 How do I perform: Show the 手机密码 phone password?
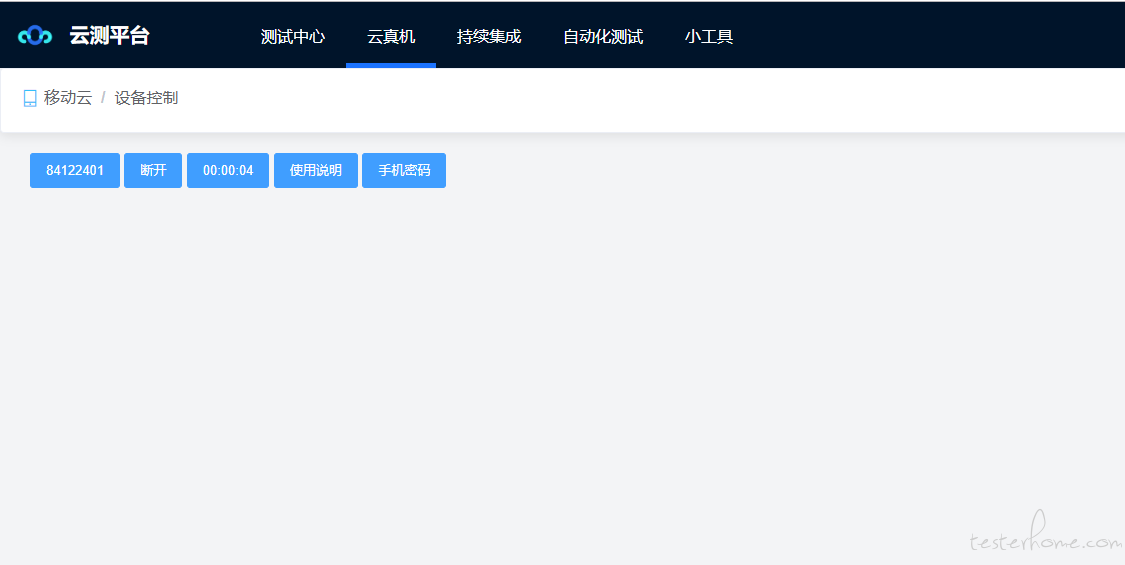(x=404, y=170)
